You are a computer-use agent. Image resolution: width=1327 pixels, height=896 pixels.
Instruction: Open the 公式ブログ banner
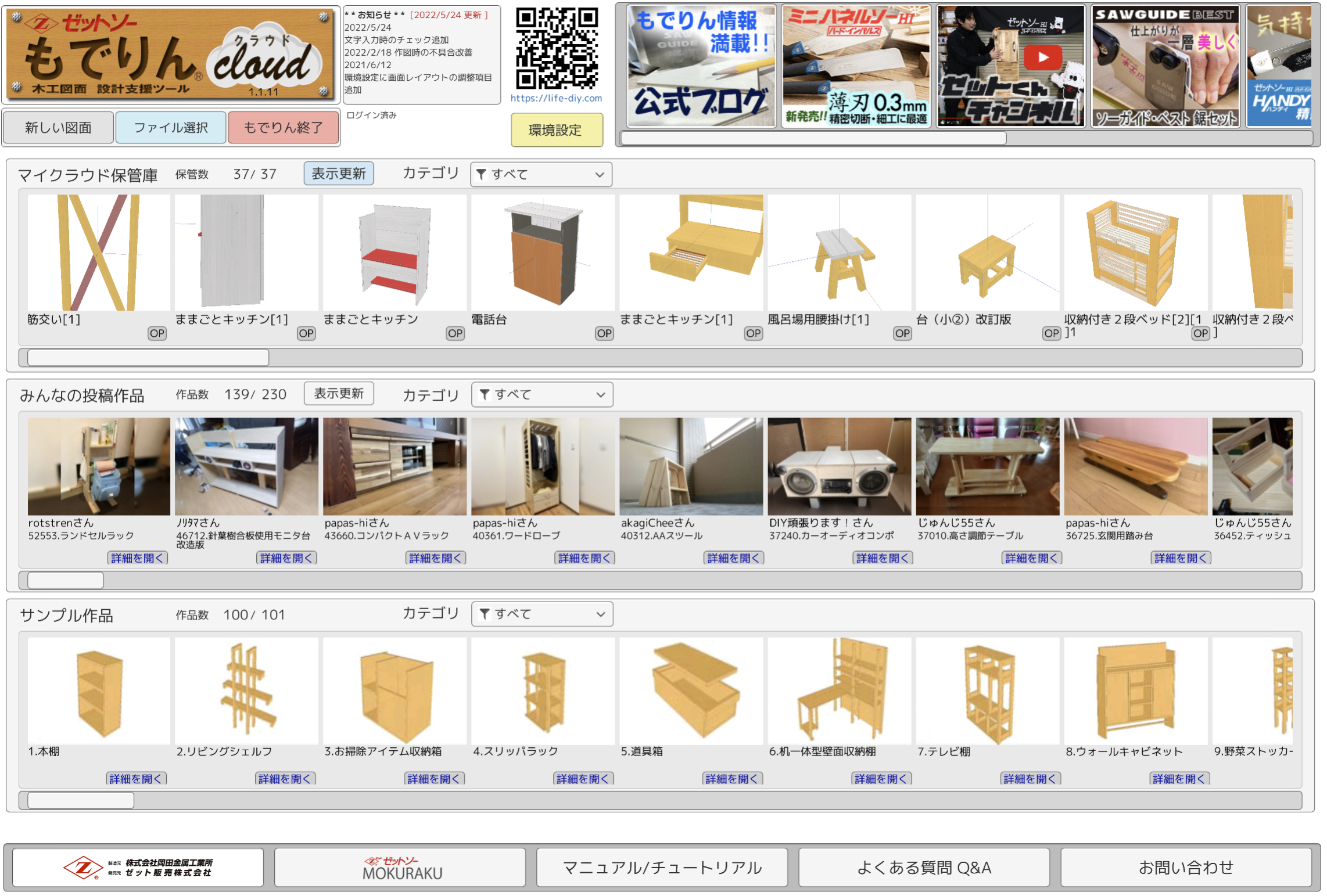coord(701,65)
